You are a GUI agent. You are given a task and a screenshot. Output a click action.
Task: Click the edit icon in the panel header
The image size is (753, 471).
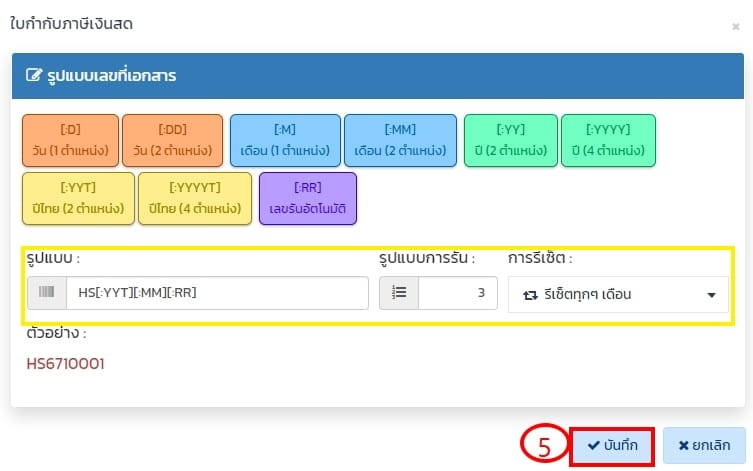[33, 76]
